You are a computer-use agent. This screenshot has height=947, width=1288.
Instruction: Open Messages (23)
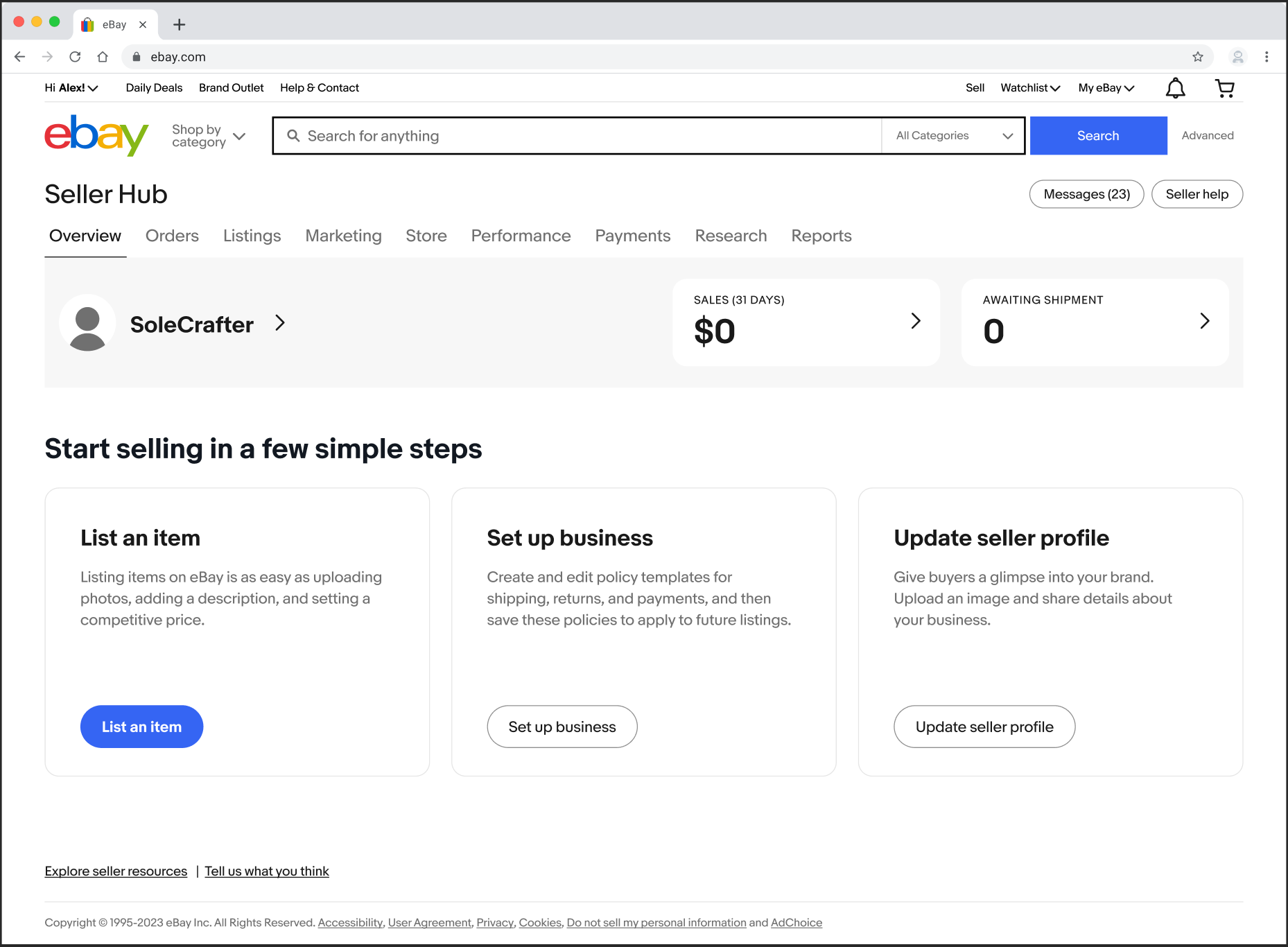1086,194
